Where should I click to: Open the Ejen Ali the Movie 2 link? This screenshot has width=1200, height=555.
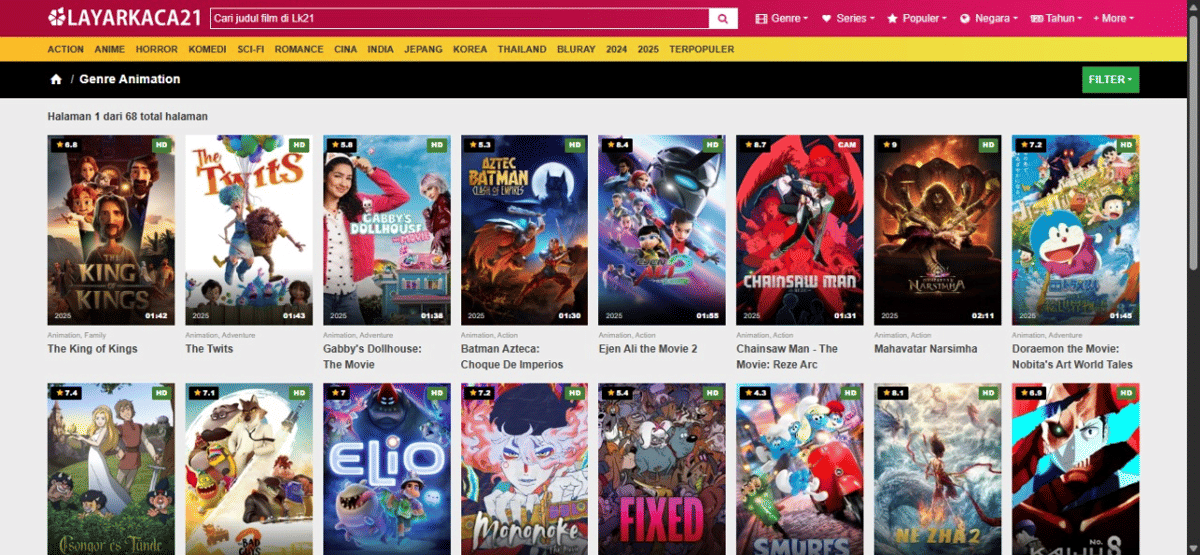tap(647, 349)
